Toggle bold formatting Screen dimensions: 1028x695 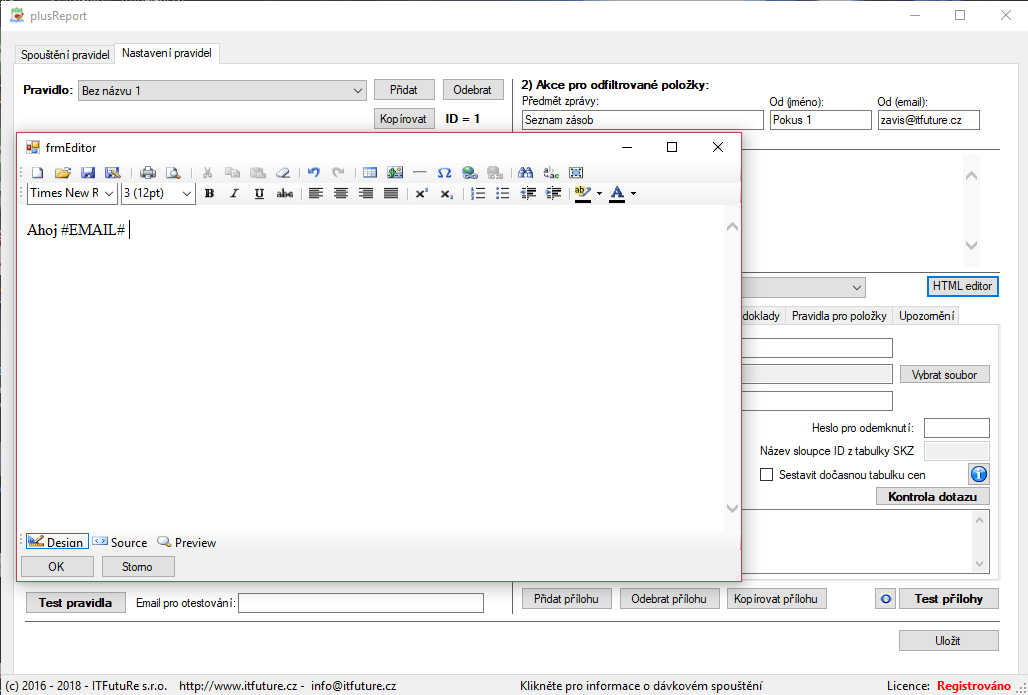(209, 193)
